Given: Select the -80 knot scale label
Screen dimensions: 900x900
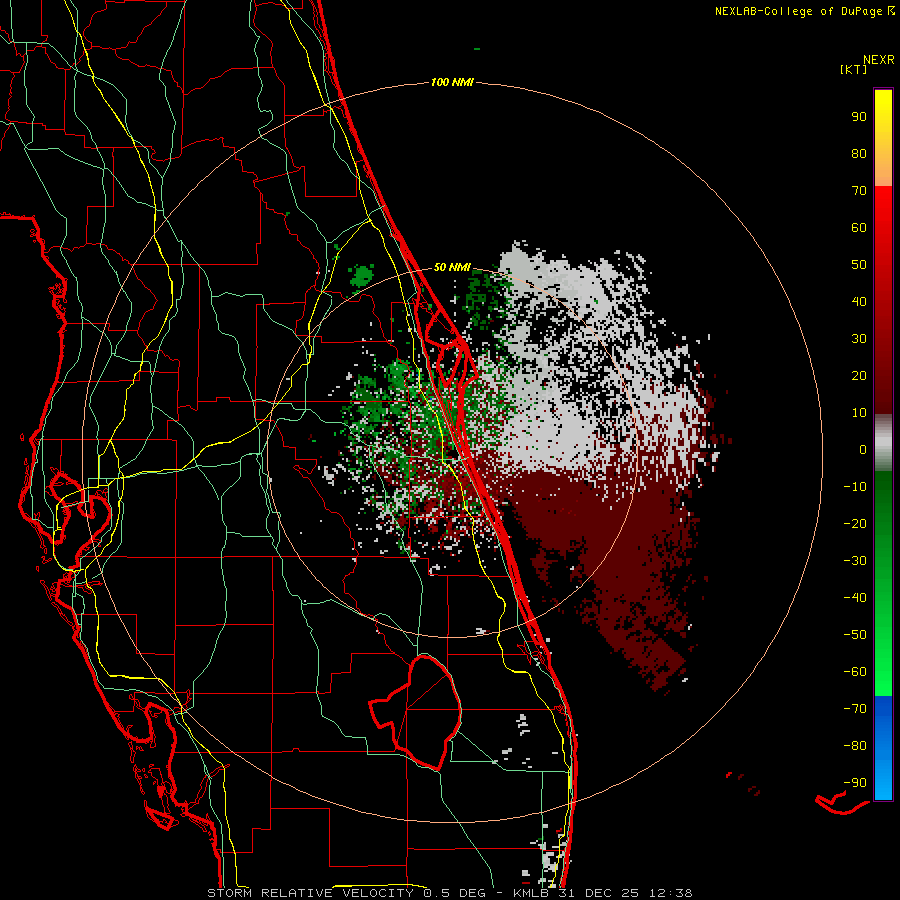Looking at the screenshot, I should (x=855, y=746).
